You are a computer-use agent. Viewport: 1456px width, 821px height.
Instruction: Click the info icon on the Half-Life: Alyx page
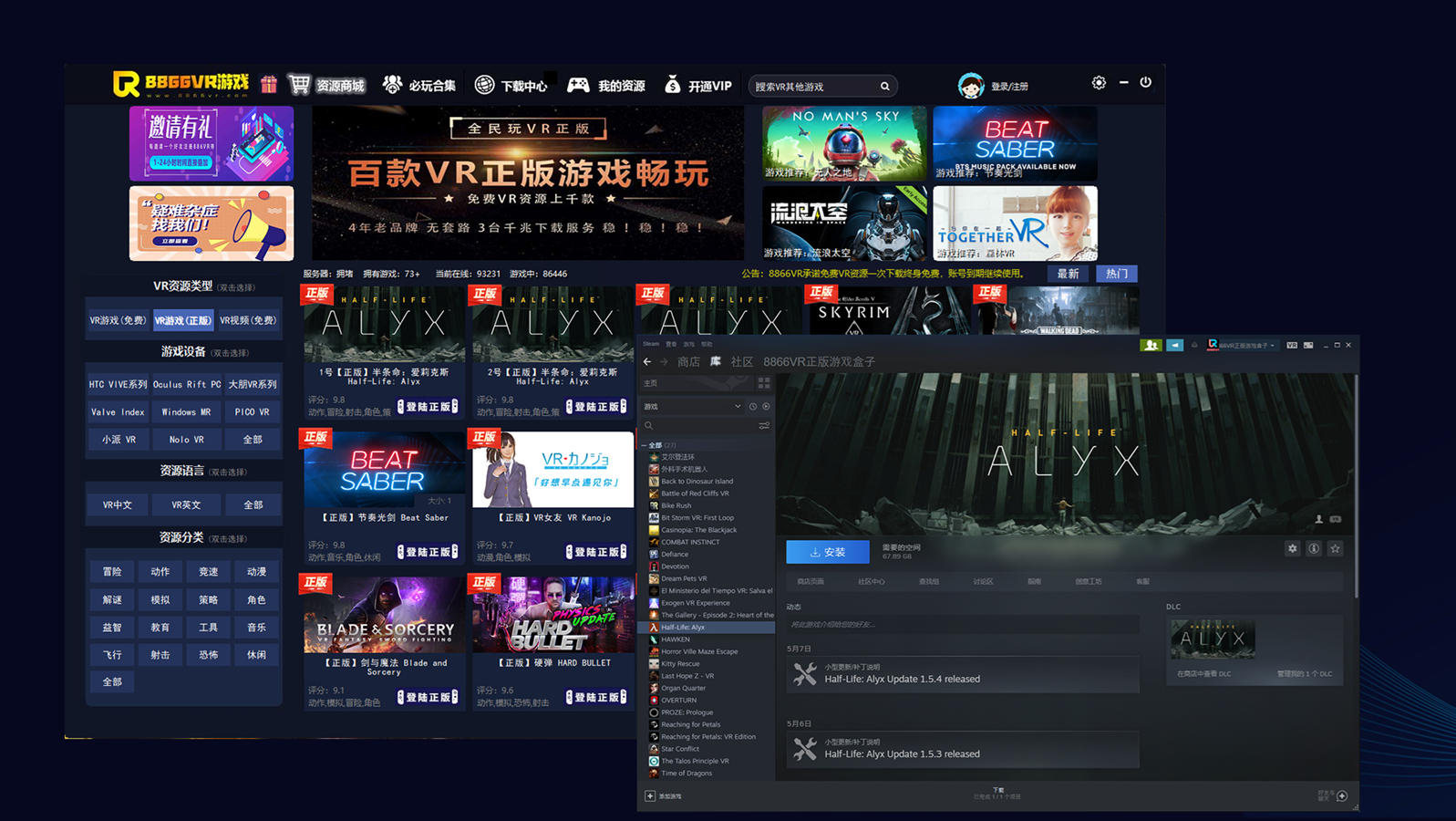pos(1314,548)
